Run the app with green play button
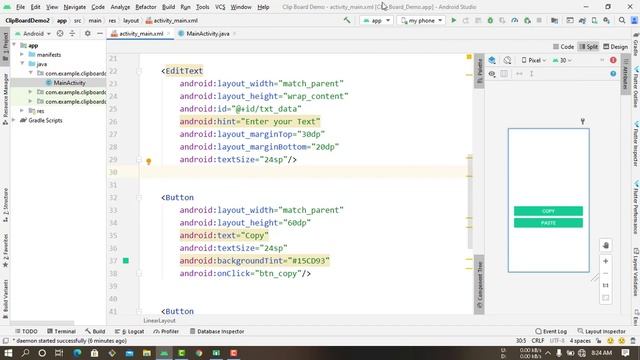The height and width of the screenshot is (360, 640). (x=453, y=20)
